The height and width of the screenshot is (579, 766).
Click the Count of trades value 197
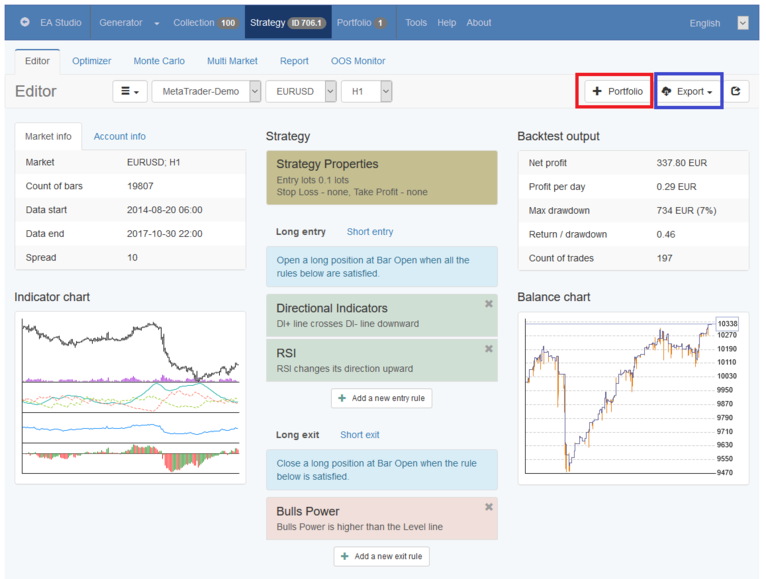pyautogui.click(x=664, y=258)
